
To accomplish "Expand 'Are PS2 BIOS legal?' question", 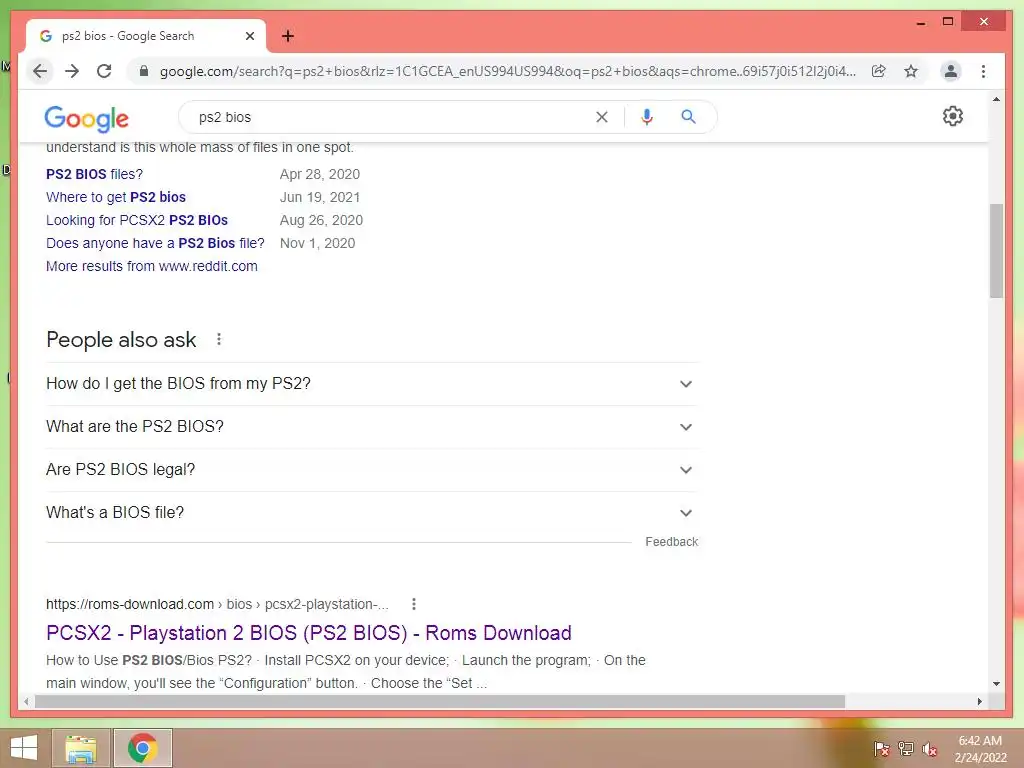I will (371, 470).
